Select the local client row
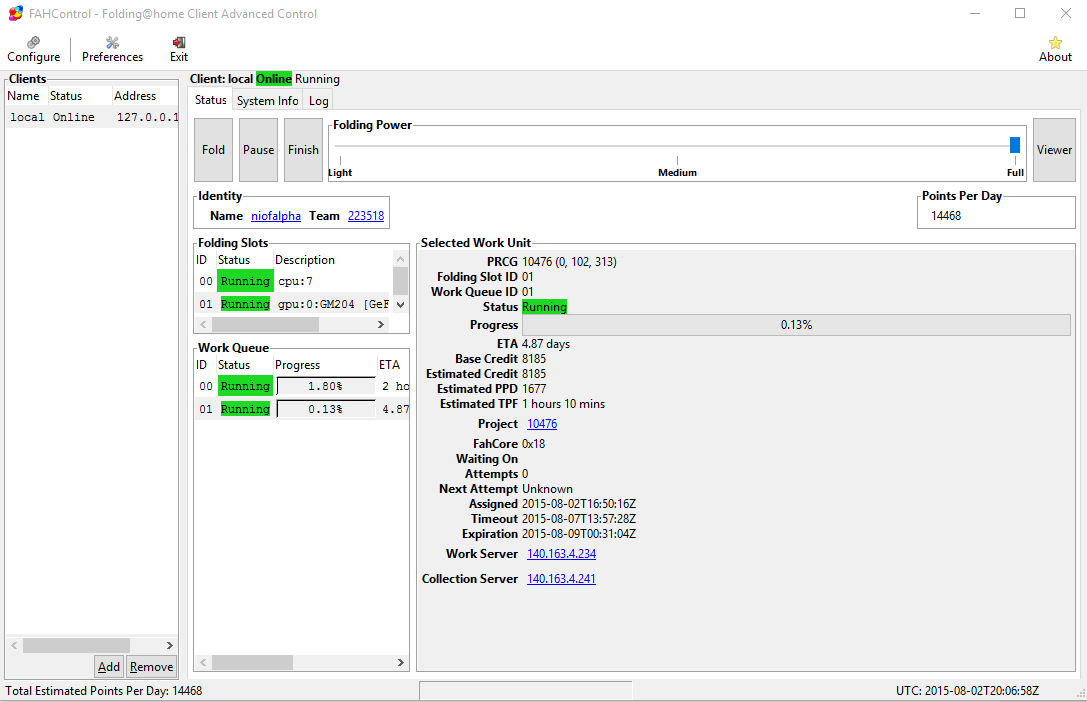The image size is (1087, 702). tap(92, 117)
